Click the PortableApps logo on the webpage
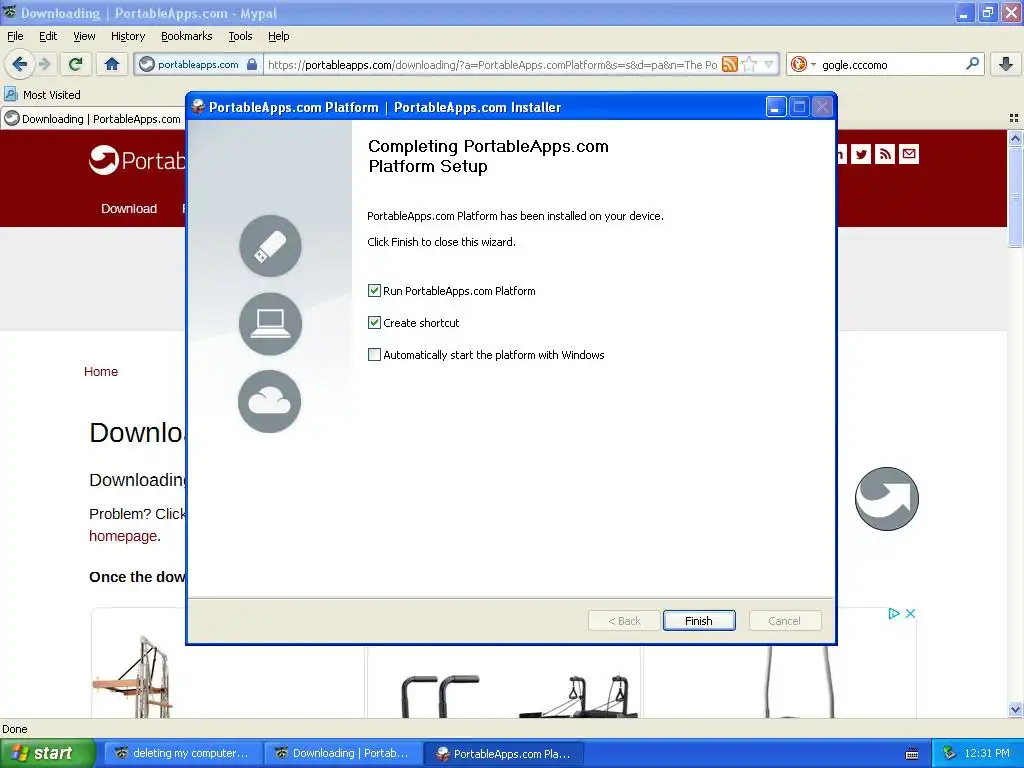The height and width of the screenshot is (768, 1024). 137,160
